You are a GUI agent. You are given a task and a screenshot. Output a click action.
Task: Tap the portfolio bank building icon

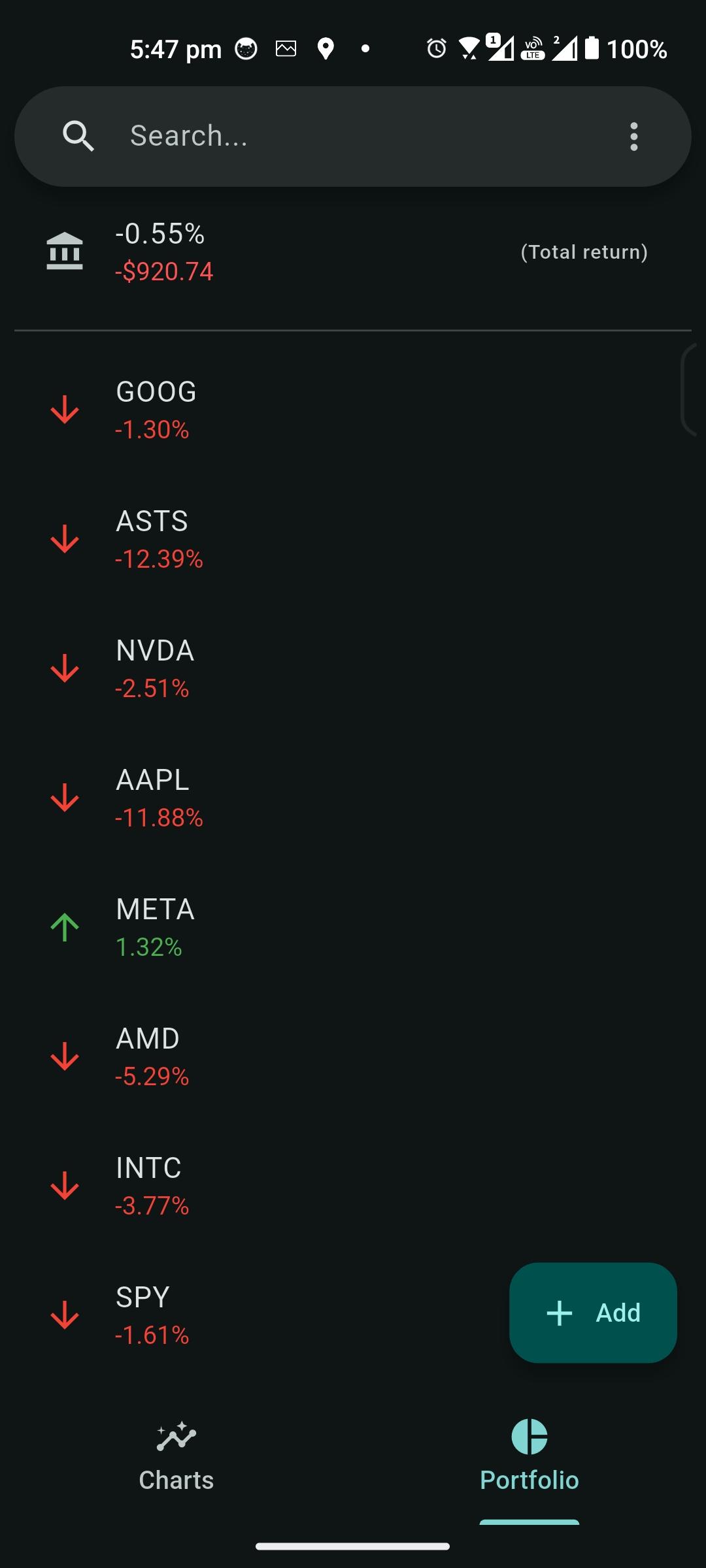pyautogui.click(x=65, y=252)
